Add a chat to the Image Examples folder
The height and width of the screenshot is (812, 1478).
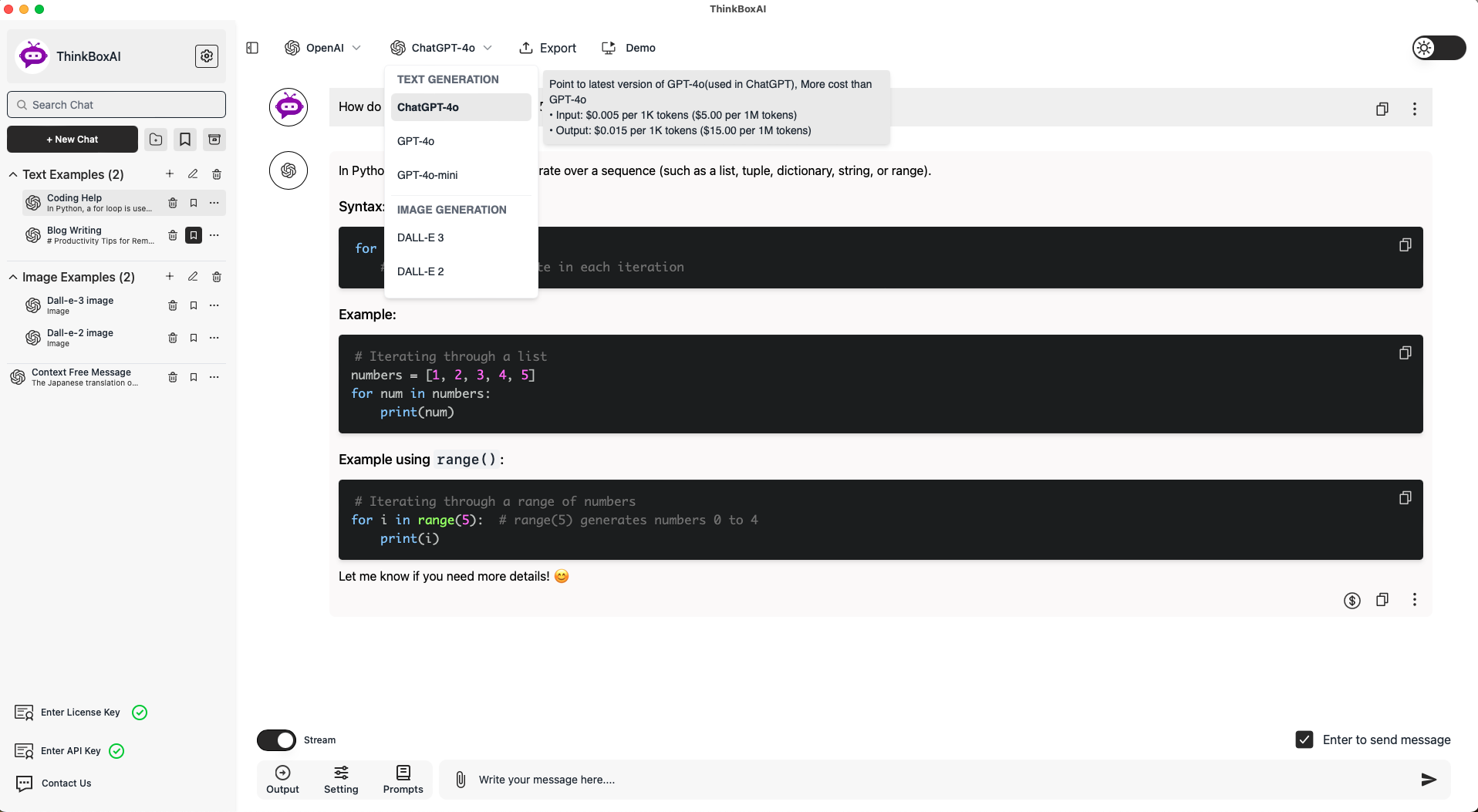click(x=170, y=277)
